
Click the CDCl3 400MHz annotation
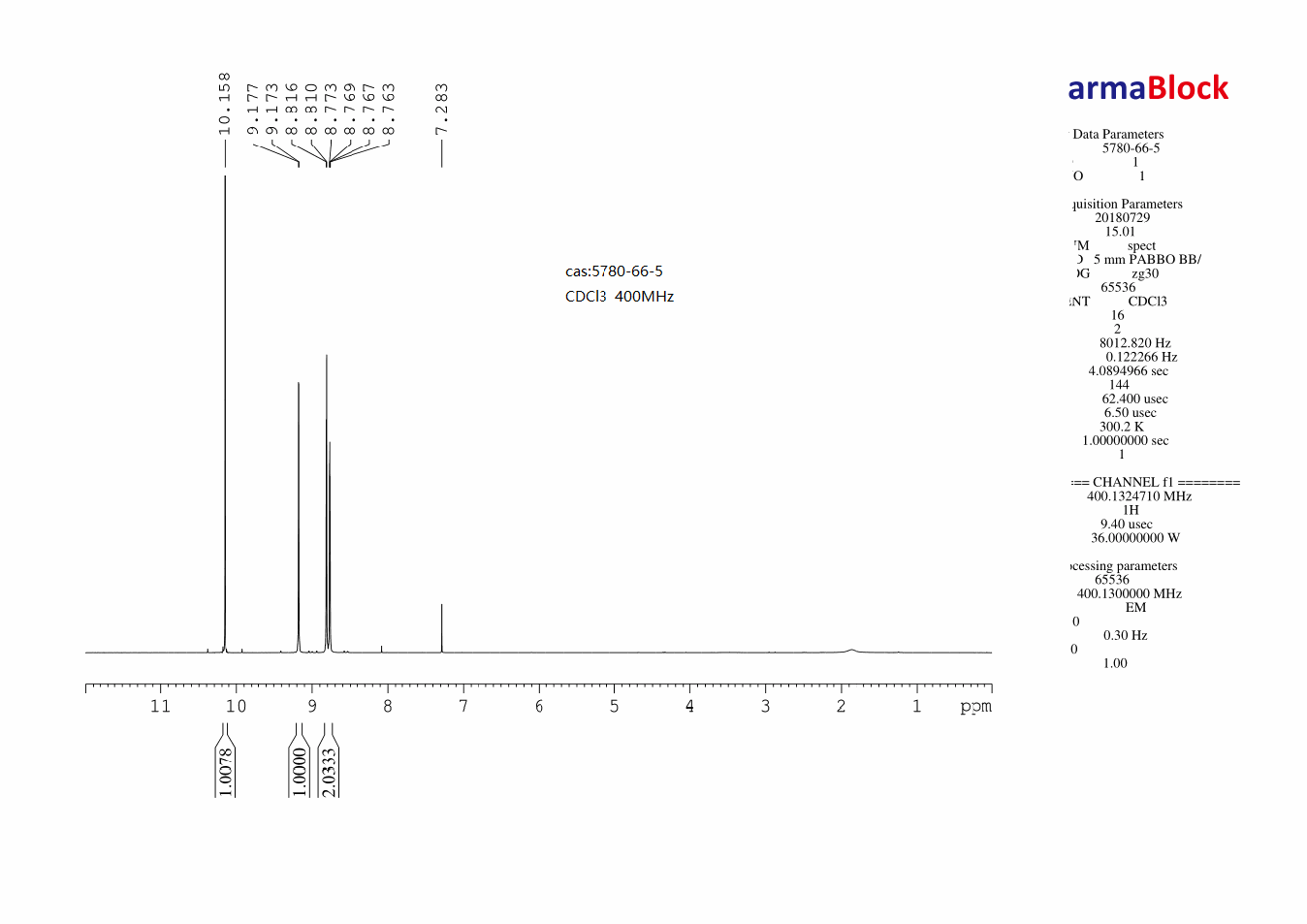(x=620, y=297)
